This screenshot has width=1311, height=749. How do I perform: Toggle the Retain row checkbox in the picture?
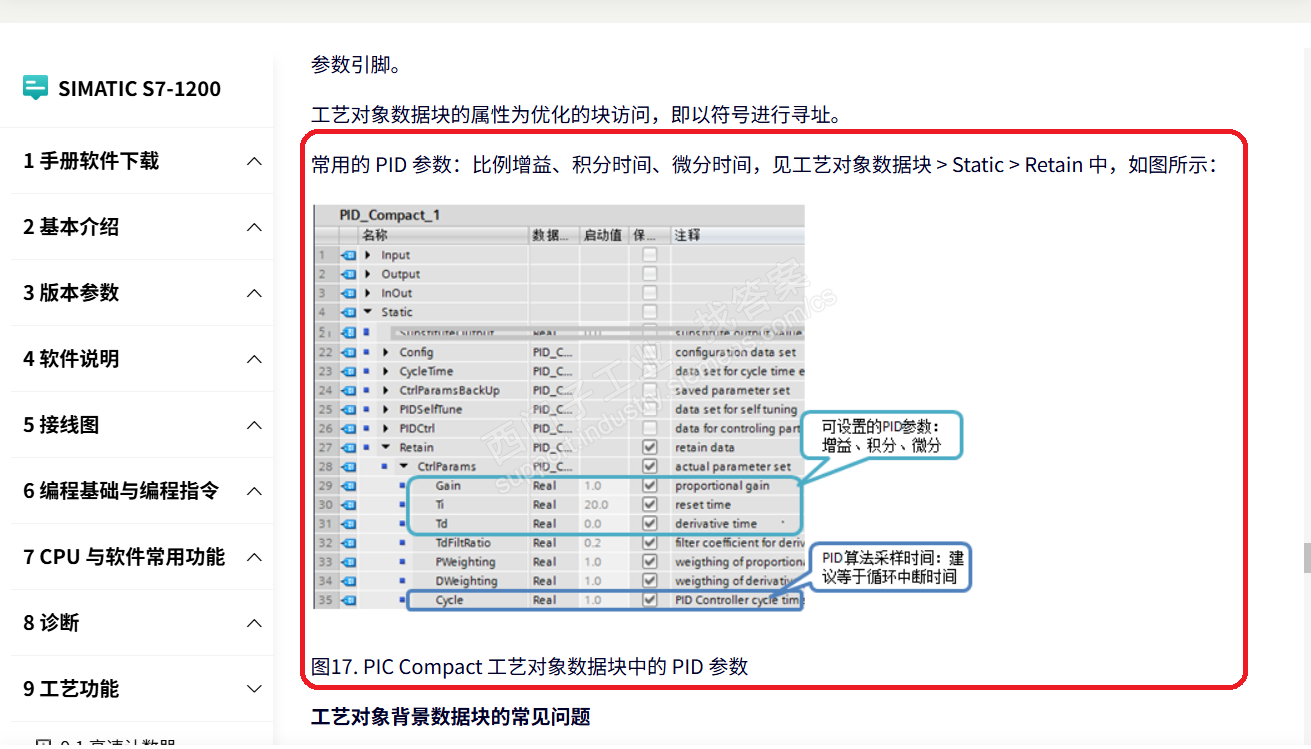(650, 447)
